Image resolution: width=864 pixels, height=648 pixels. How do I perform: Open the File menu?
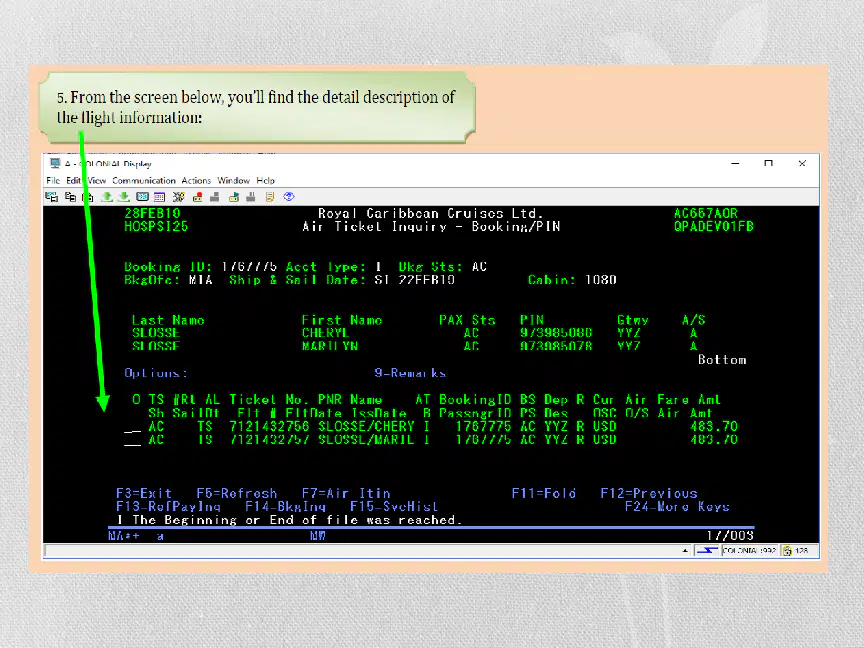pyautogui.click(x=53, y=180)
